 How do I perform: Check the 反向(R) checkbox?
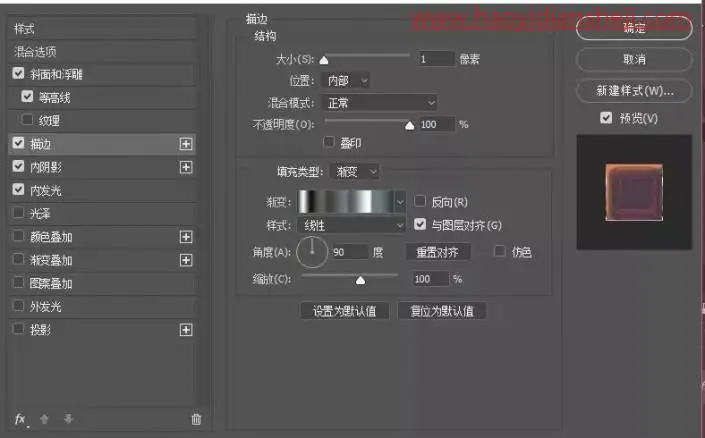coord(420,201)
